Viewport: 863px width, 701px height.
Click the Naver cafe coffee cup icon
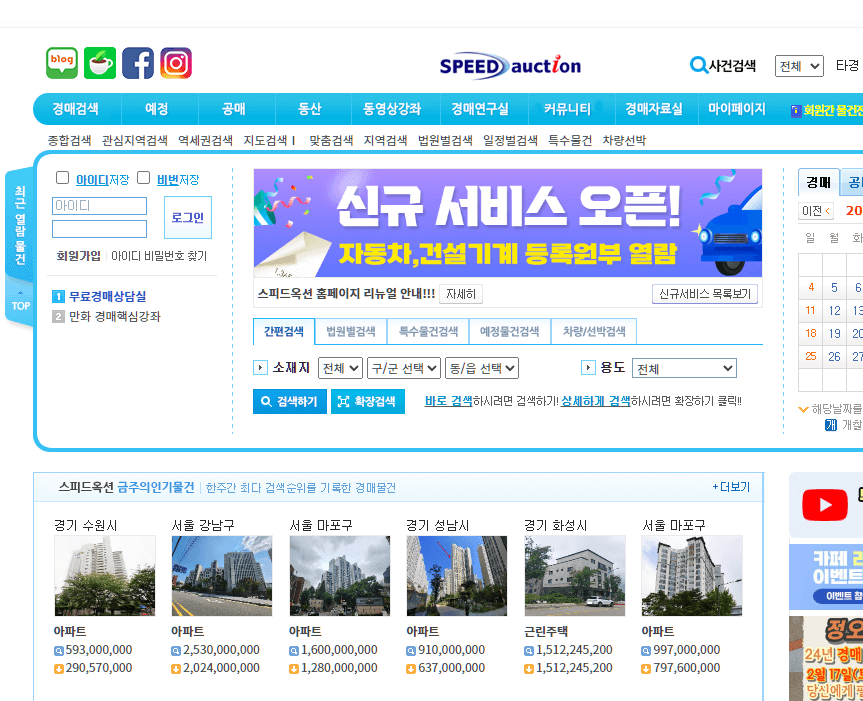click(99, 62)
